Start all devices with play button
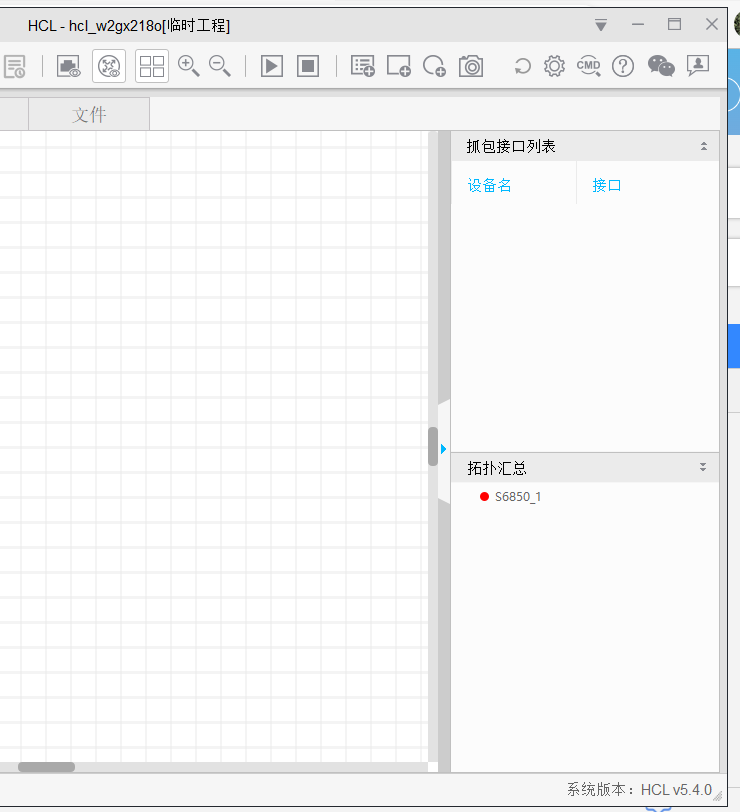This screenshot has width=740, height=812. pos(272,66)
